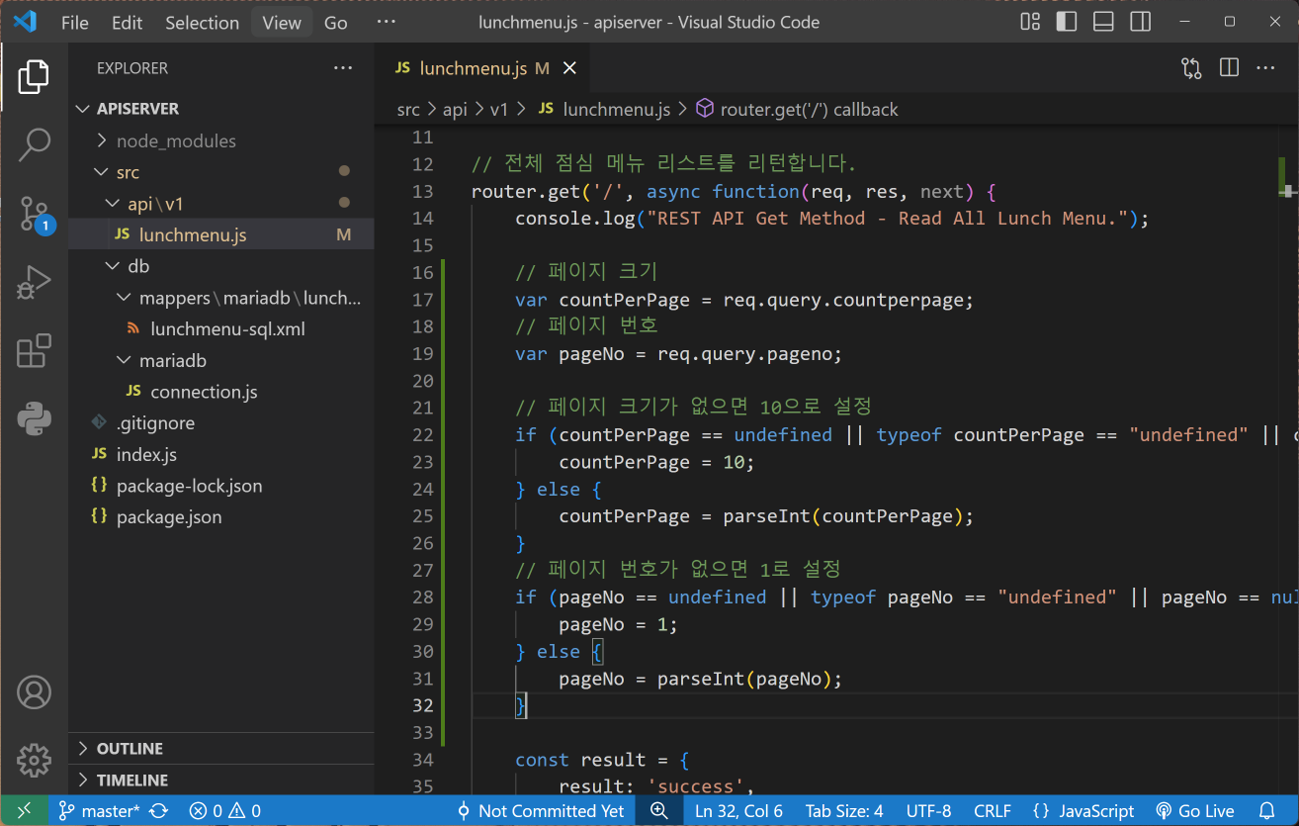Click api breadcrumb segment

point(455,109)
